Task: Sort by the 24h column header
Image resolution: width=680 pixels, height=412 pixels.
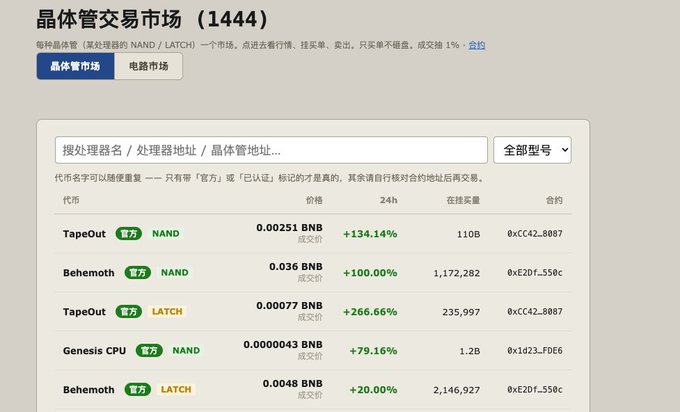Action: [389, 200]
